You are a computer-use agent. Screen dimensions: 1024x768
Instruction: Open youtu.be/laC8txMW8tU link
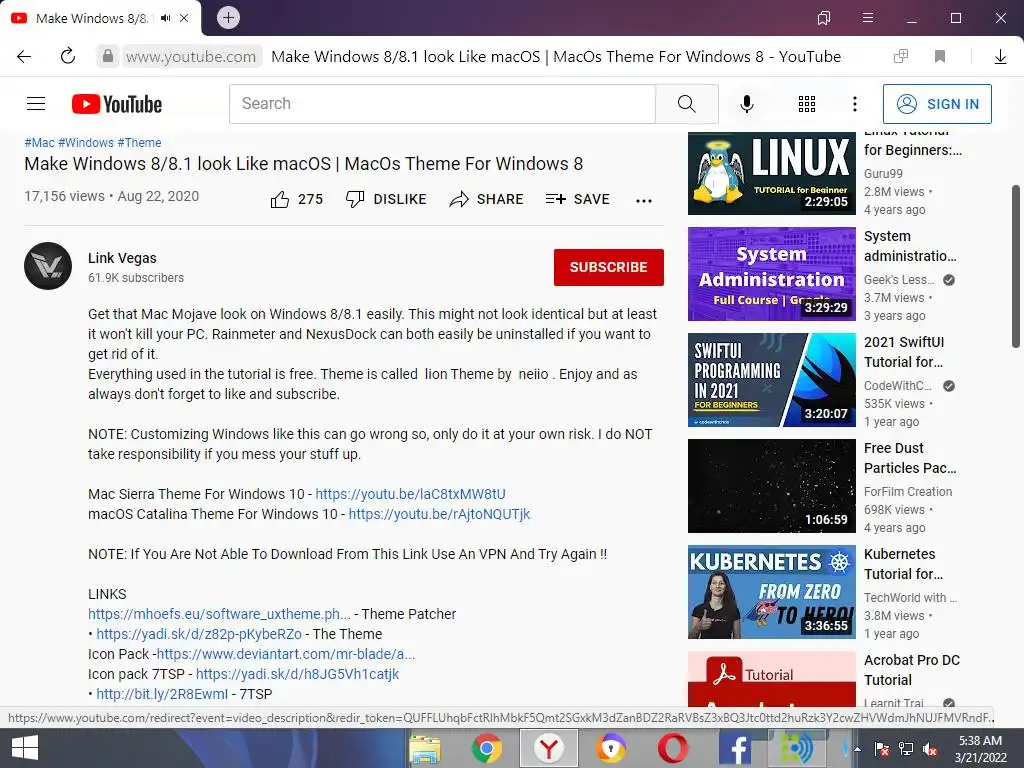click(410, 494)
